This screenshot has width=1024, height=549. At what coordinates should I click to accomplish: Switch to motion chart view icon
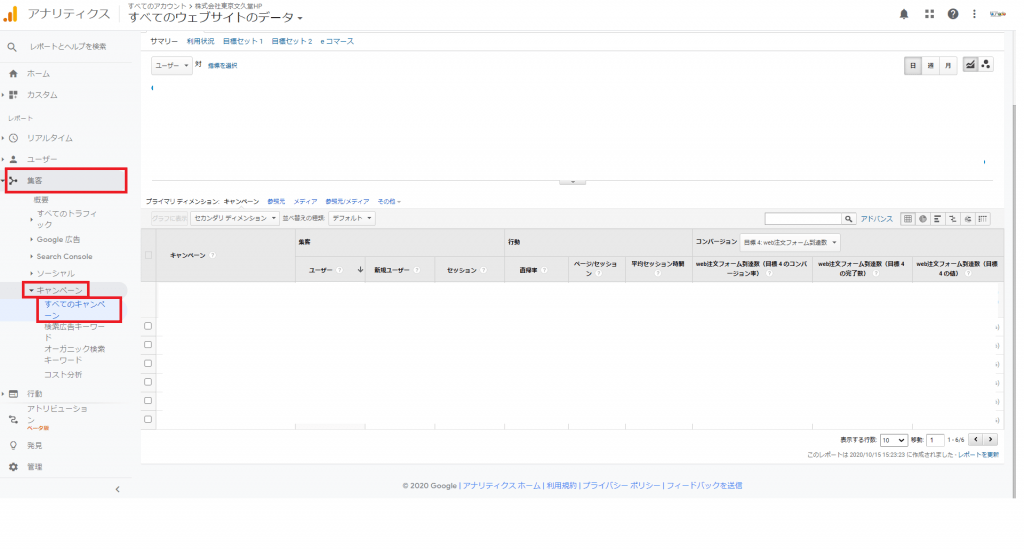[x=987, y=65]
